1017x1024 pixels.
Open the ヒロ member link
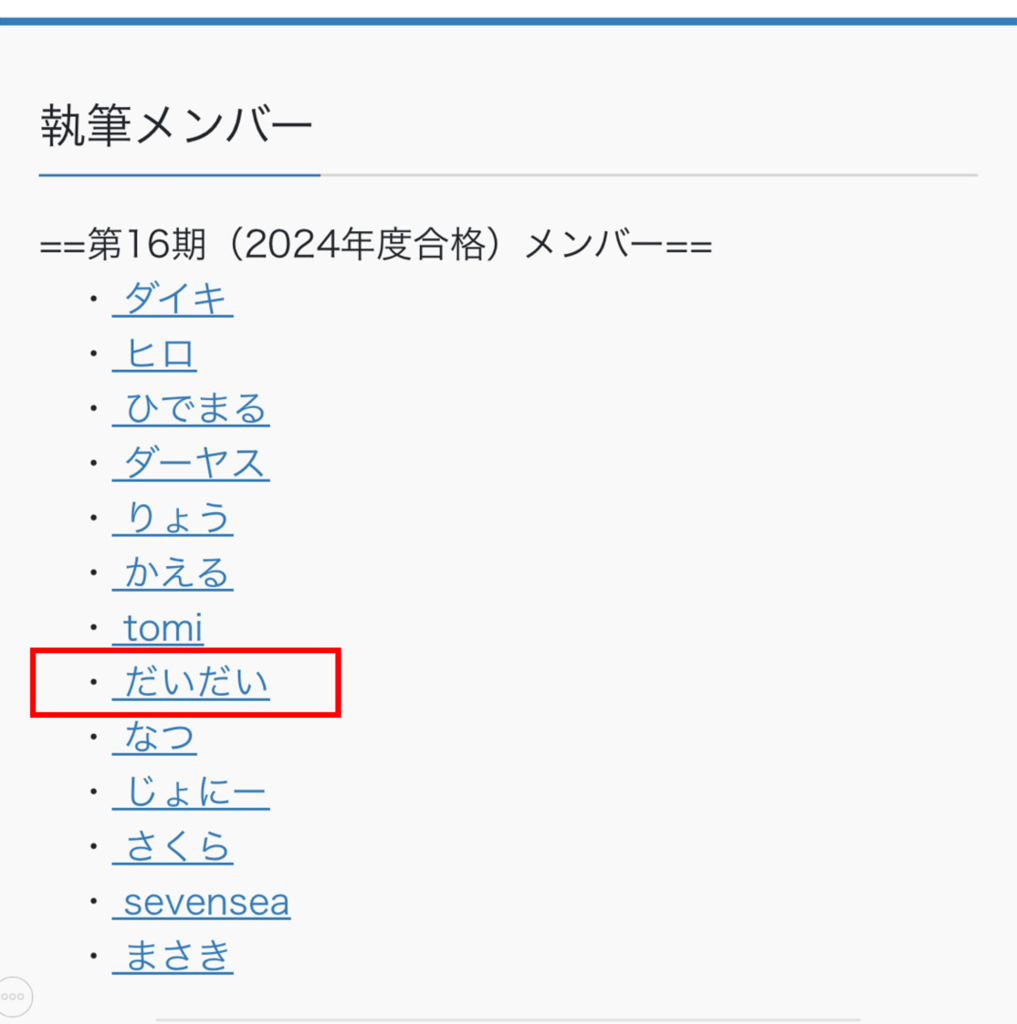tap(159, 354)
